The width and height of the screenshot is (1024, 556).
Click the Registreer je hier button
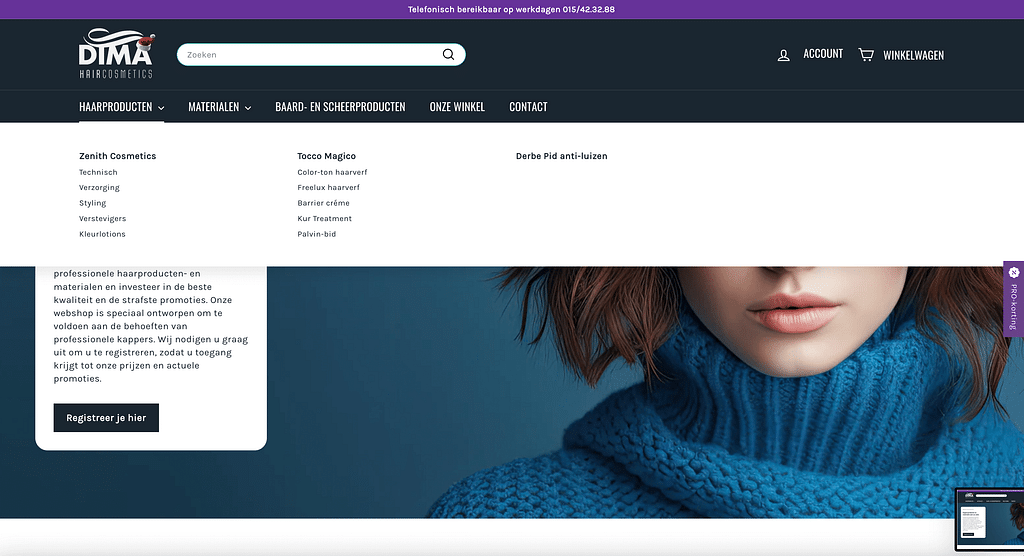106,418
